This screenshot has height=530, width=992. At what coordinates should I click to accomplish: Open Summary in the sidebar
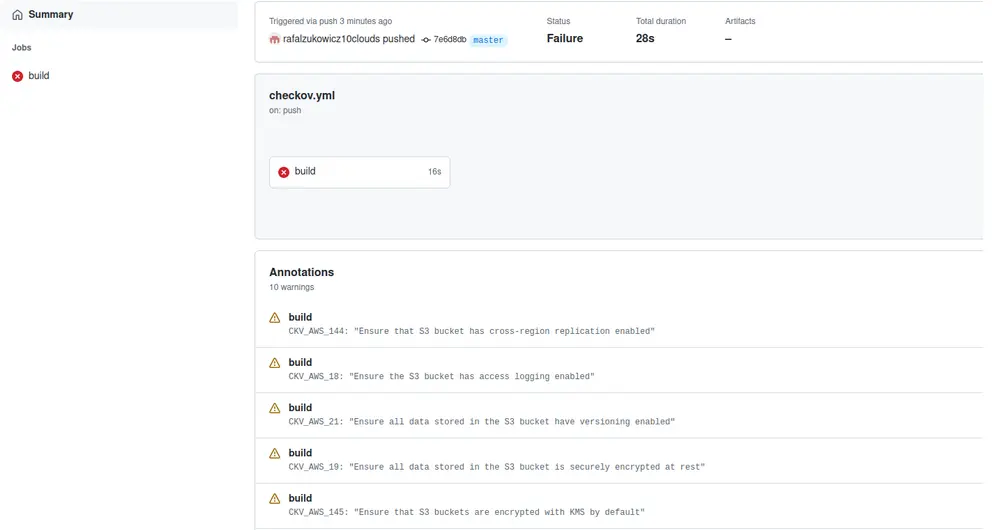[50, 15]
